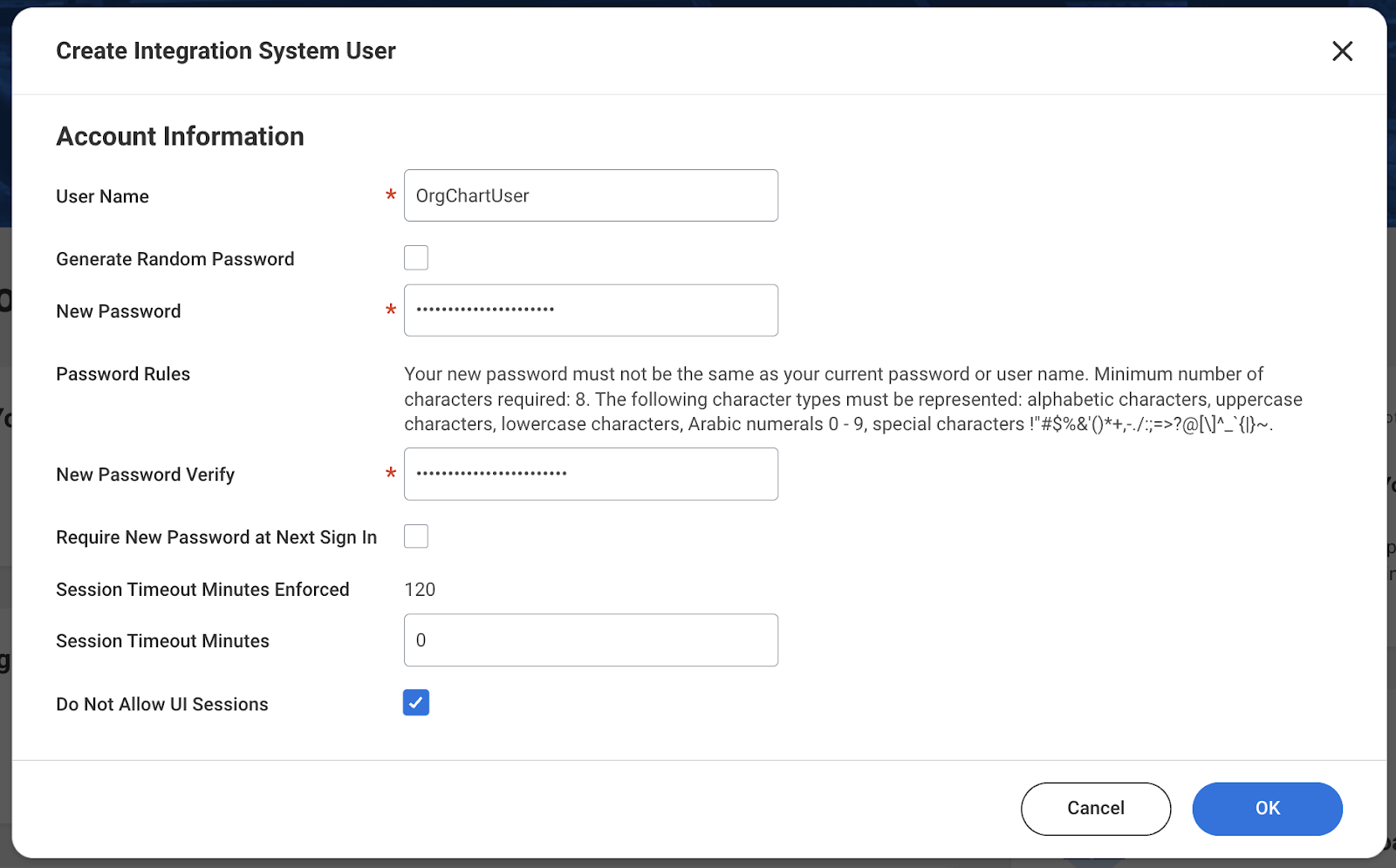
Task: Click inside the New Password field
Action: click(x=591, y=310)
